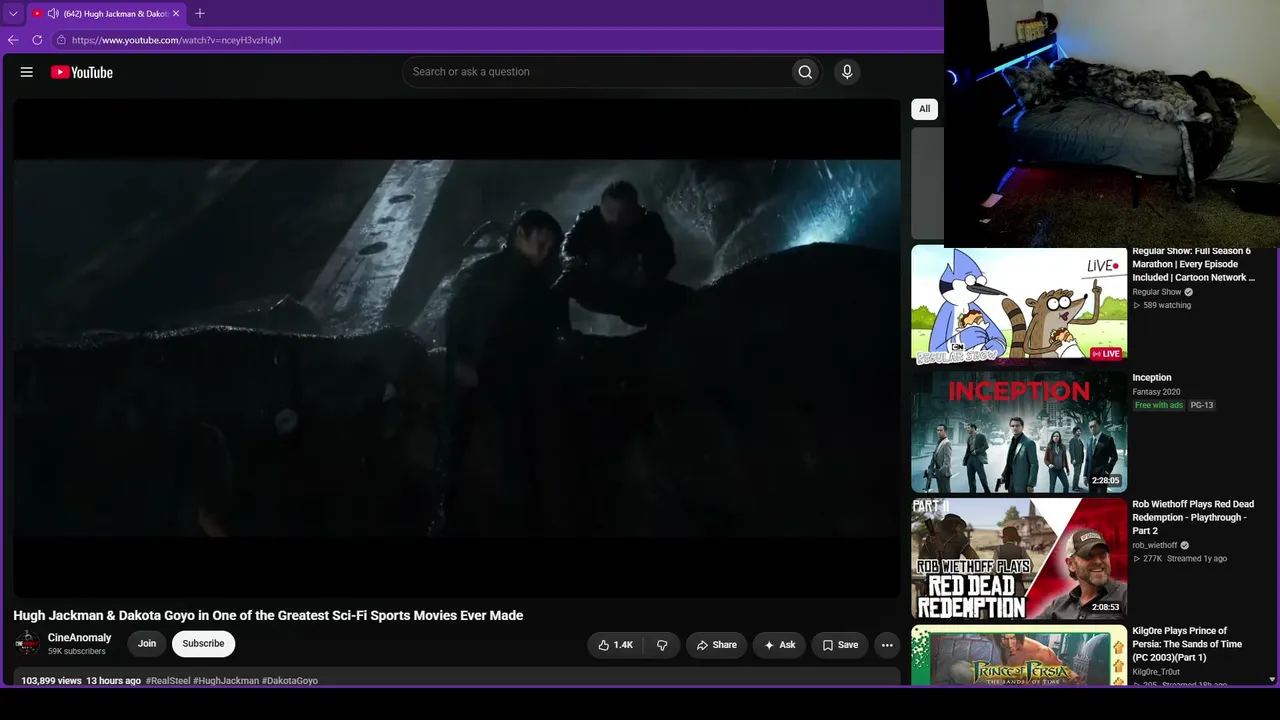Reload the current page
Image resolution: width=1280 pixels, height=720 pixels.
pyautogui.click(x=37, y=40)
